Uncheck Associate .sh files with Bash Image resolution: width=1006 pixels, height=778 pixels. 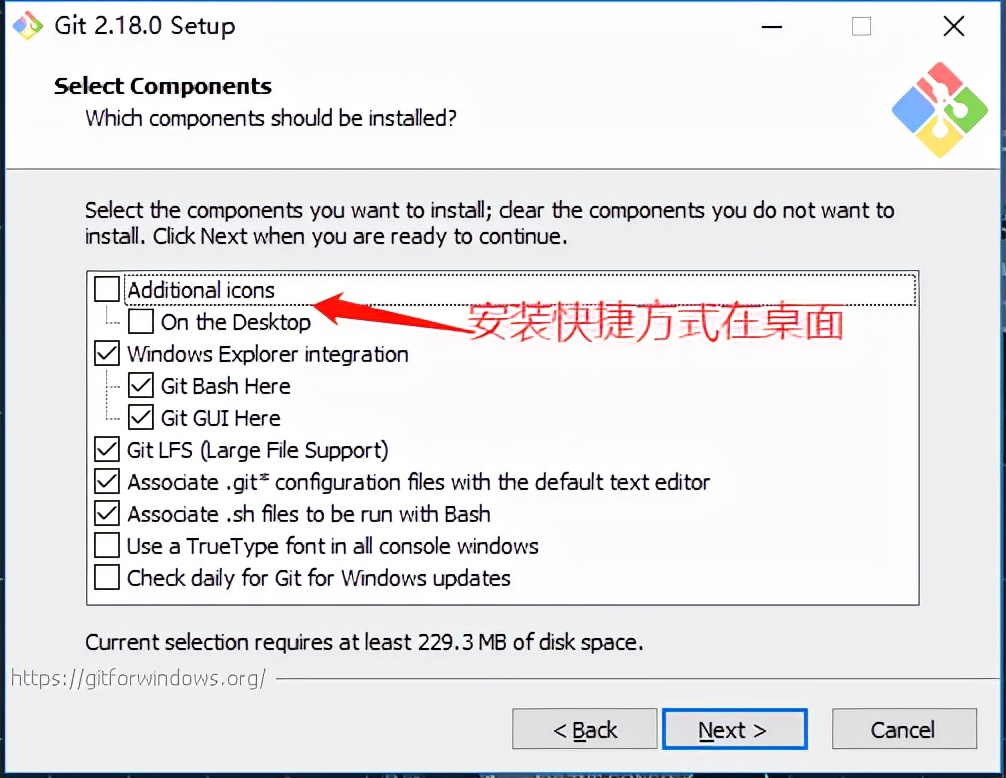click(x=107, y=514)
